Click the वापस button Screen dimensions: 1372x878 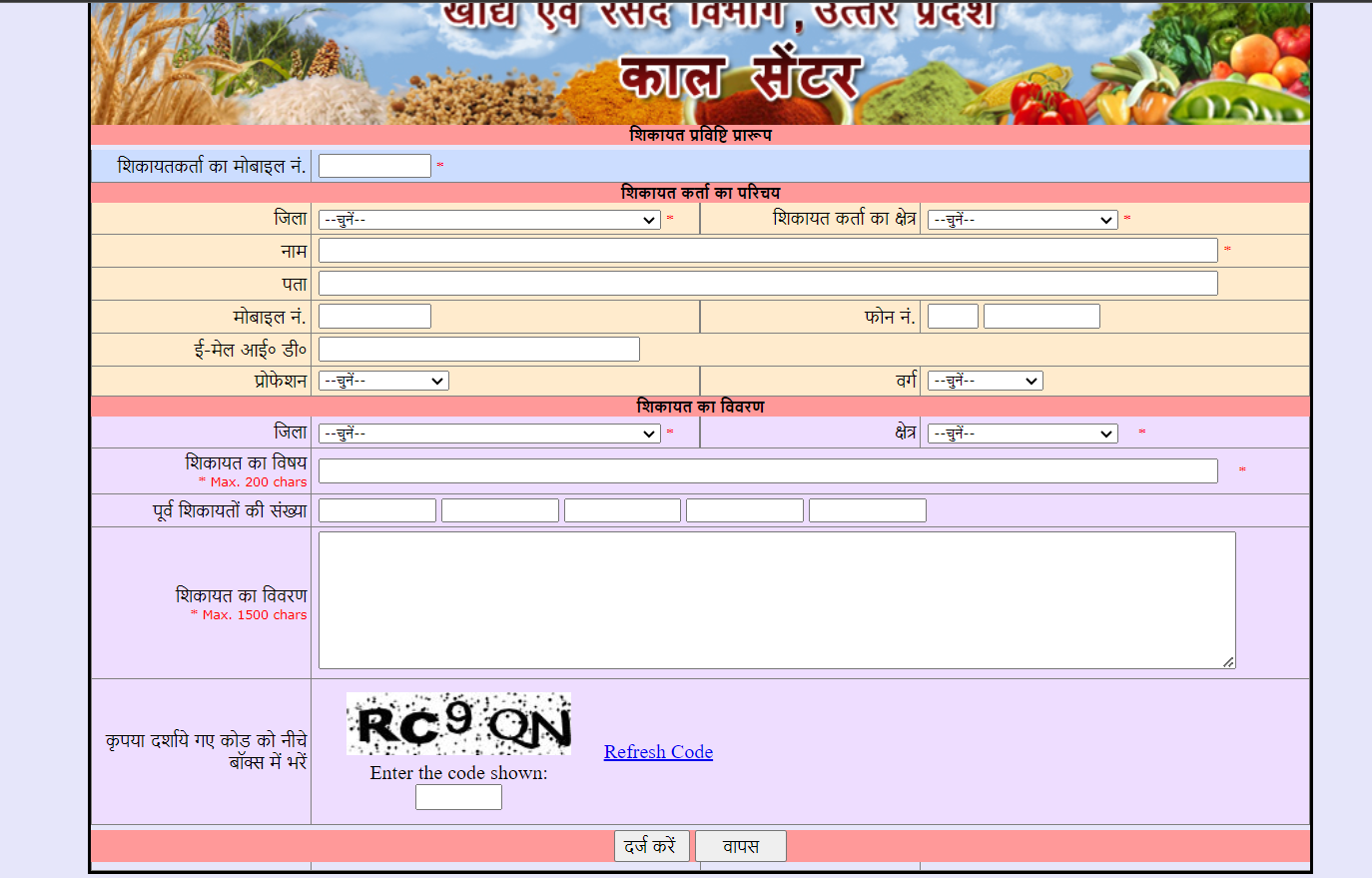click(740, 845)
